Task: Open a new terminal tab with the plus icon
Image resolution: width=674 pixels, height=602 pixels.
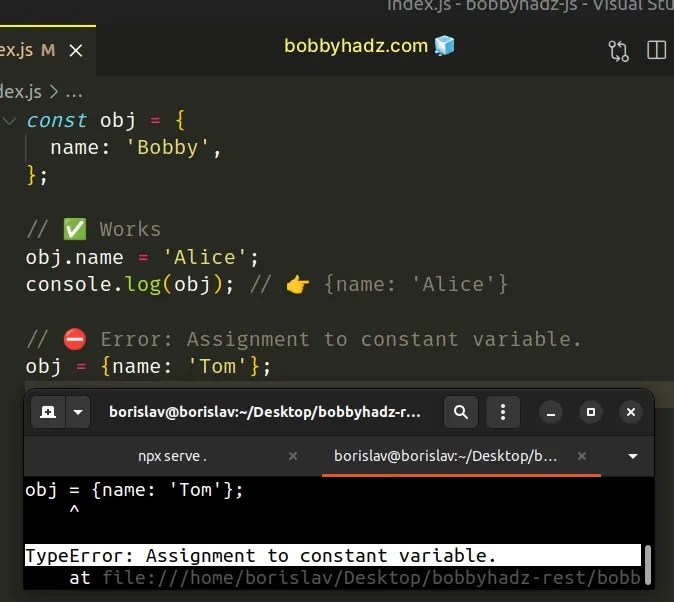Action: click(48, 412)
